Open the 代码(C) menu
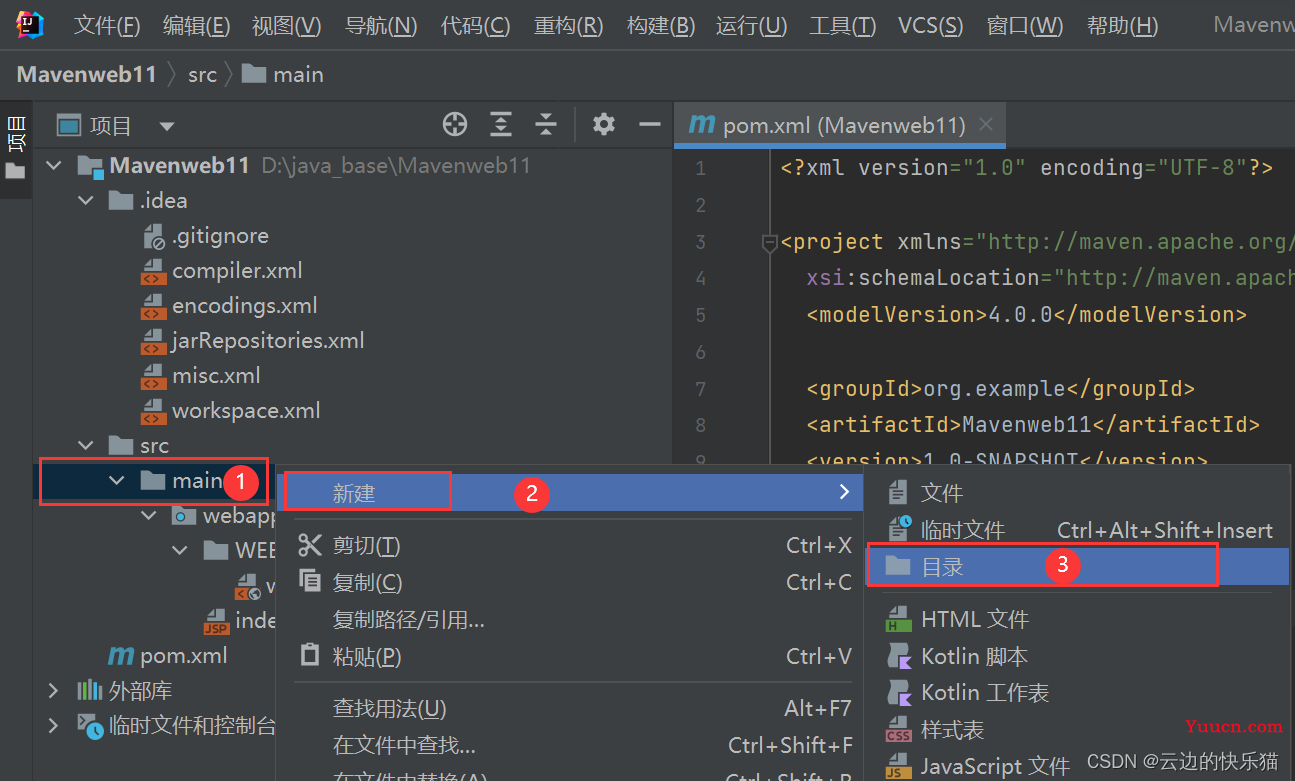Viewport: 1295px width, 781px height. click(475, 26)
